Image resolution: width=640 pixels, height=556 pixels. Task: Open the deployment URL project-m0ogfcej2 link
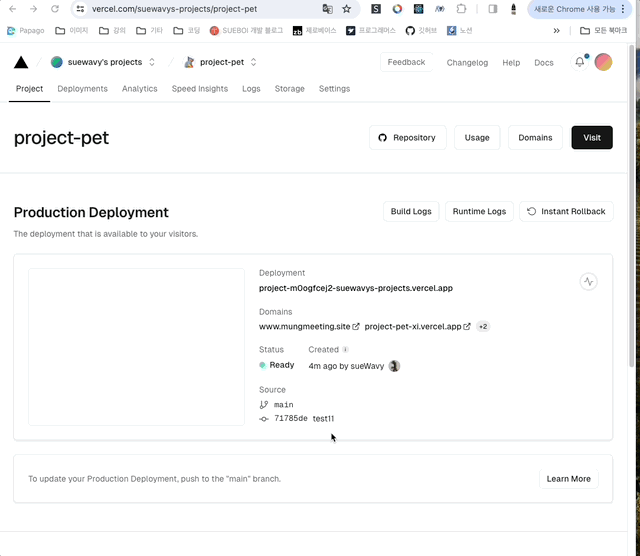coord(356,288)
